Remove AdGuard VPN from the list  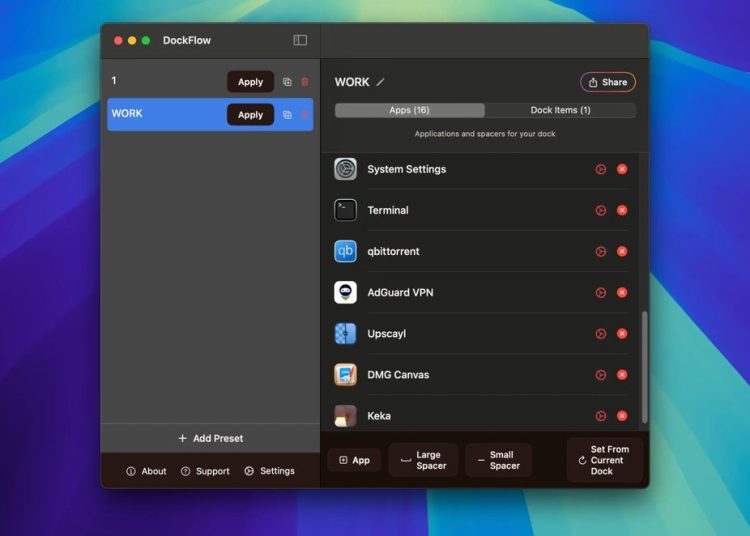[622, 293]
